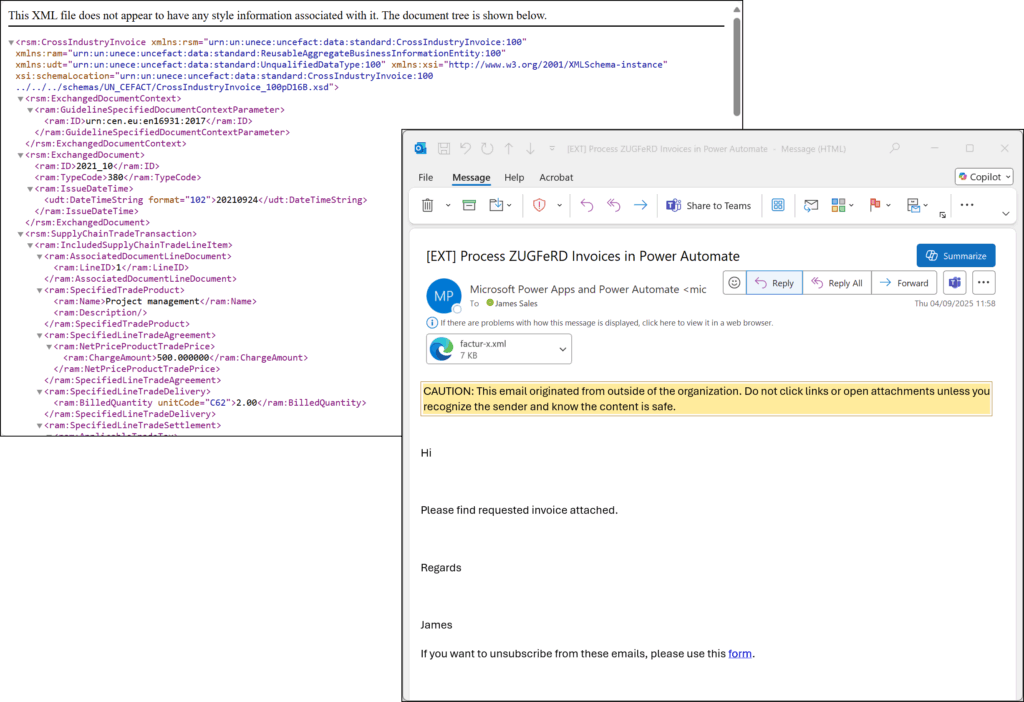The image size is (1024, 702).
Task: Click the Undo icon in the Outlook title bar
Action: (x=465, y=149)
